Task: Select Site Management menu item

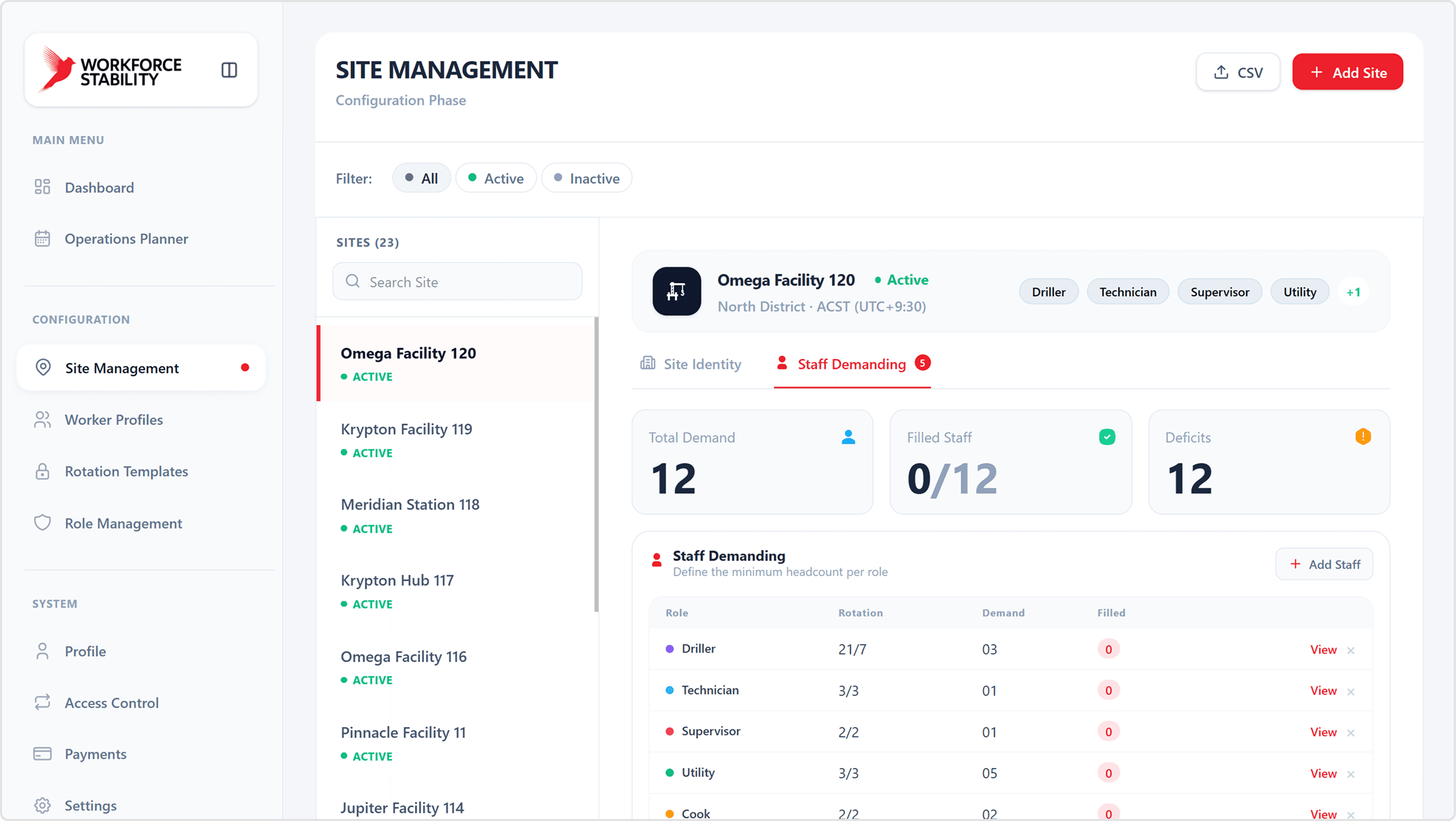Action: [x=141, y=367]
